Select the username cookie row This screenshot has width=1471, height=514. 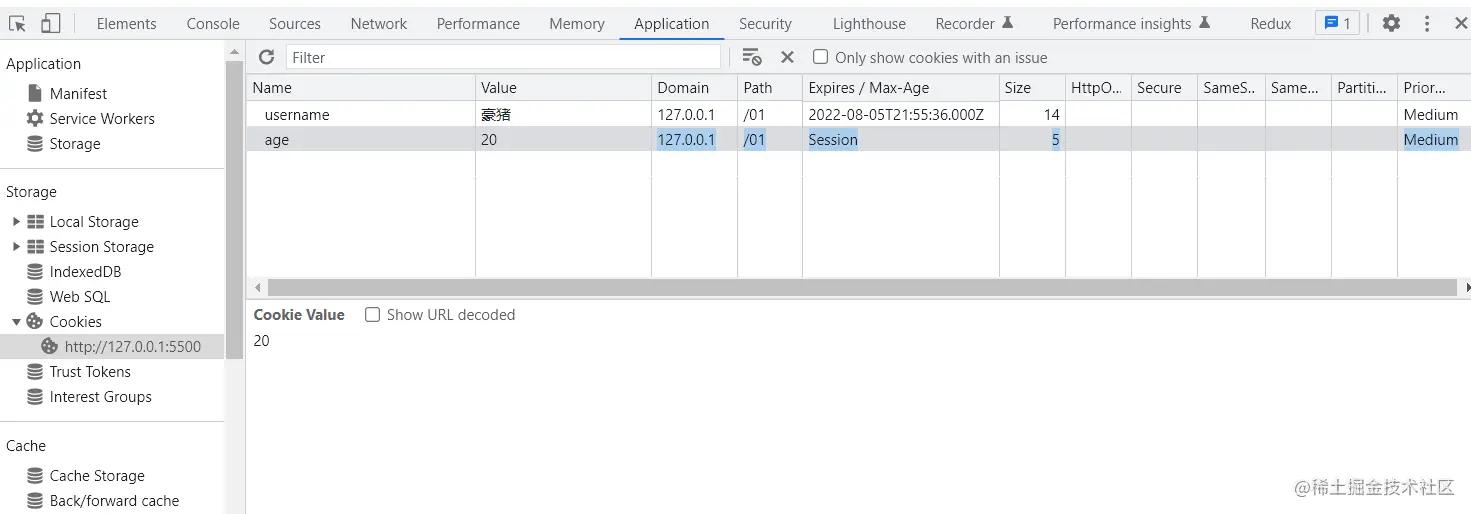[x=297, y=115]
